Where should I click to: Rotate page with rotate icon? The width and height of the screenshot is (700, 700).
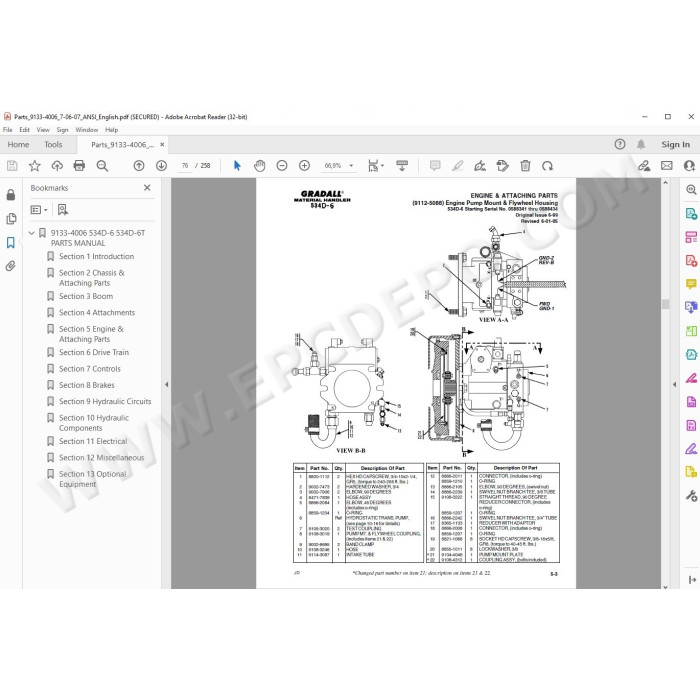[548, 166]
